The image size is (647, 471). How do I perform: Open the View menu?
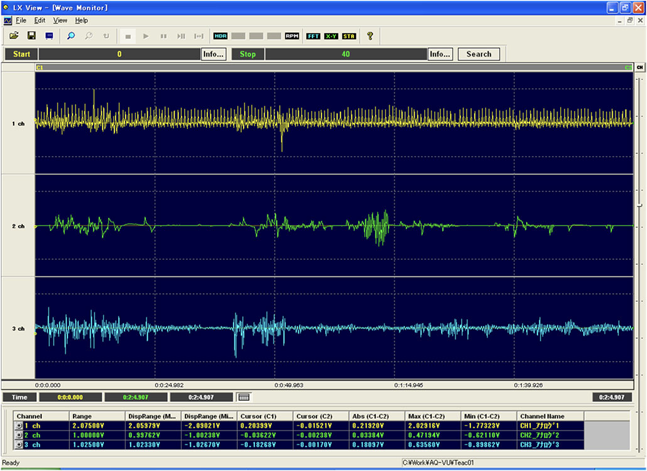[60, 20]
